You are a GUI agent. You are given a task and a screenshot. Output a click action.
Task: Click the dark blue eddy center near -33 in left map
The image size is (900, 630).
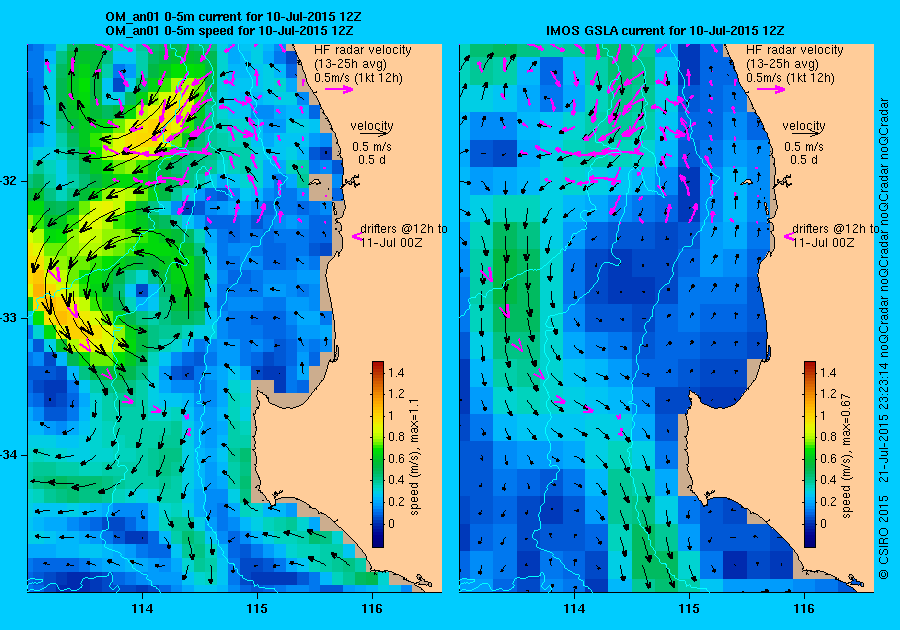pyautogui.click(x=142, y=290)
